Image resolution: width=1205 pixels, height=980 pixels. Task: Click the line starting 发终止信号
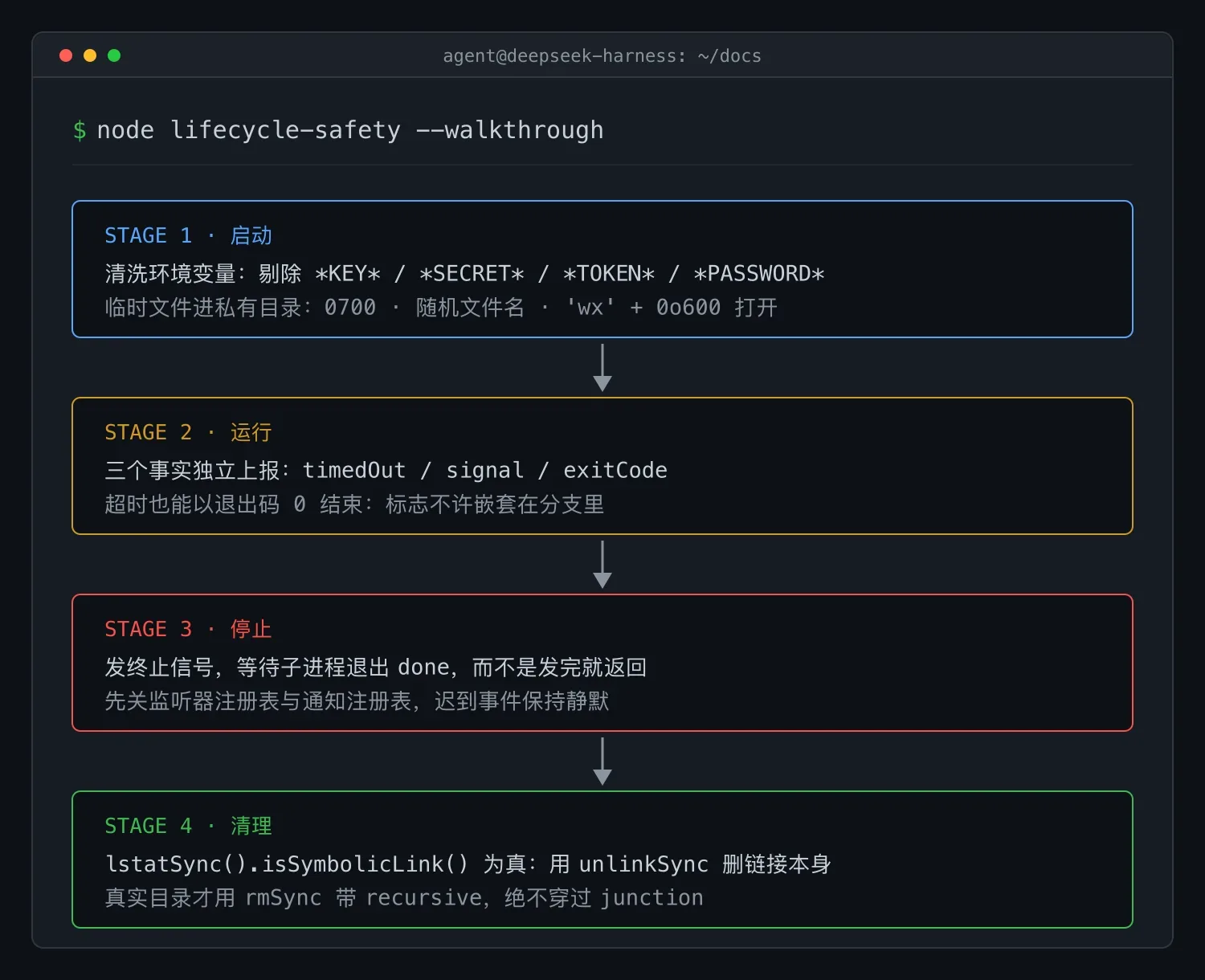(x=376, y=668)
